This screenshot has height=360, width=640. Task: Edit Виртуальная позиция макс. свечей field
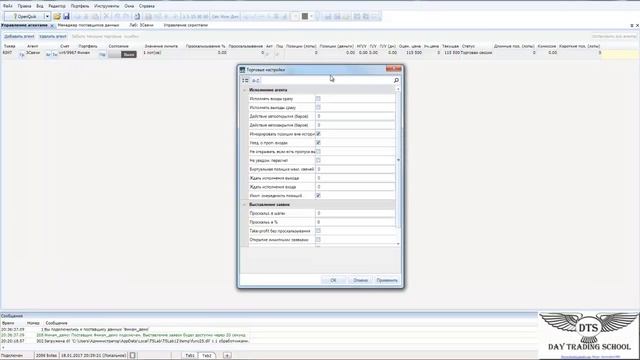pos(355,169)
